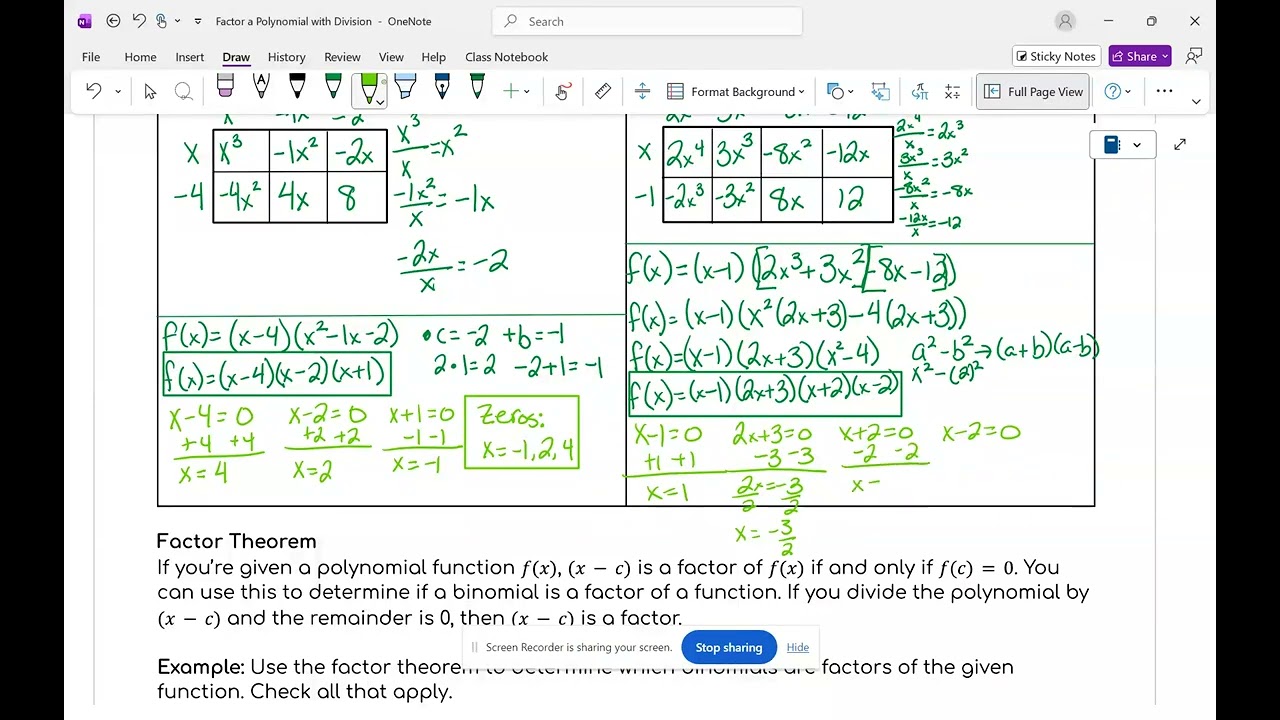
Task: Choose the Lasso Select tool
Action: click(183, 91)
